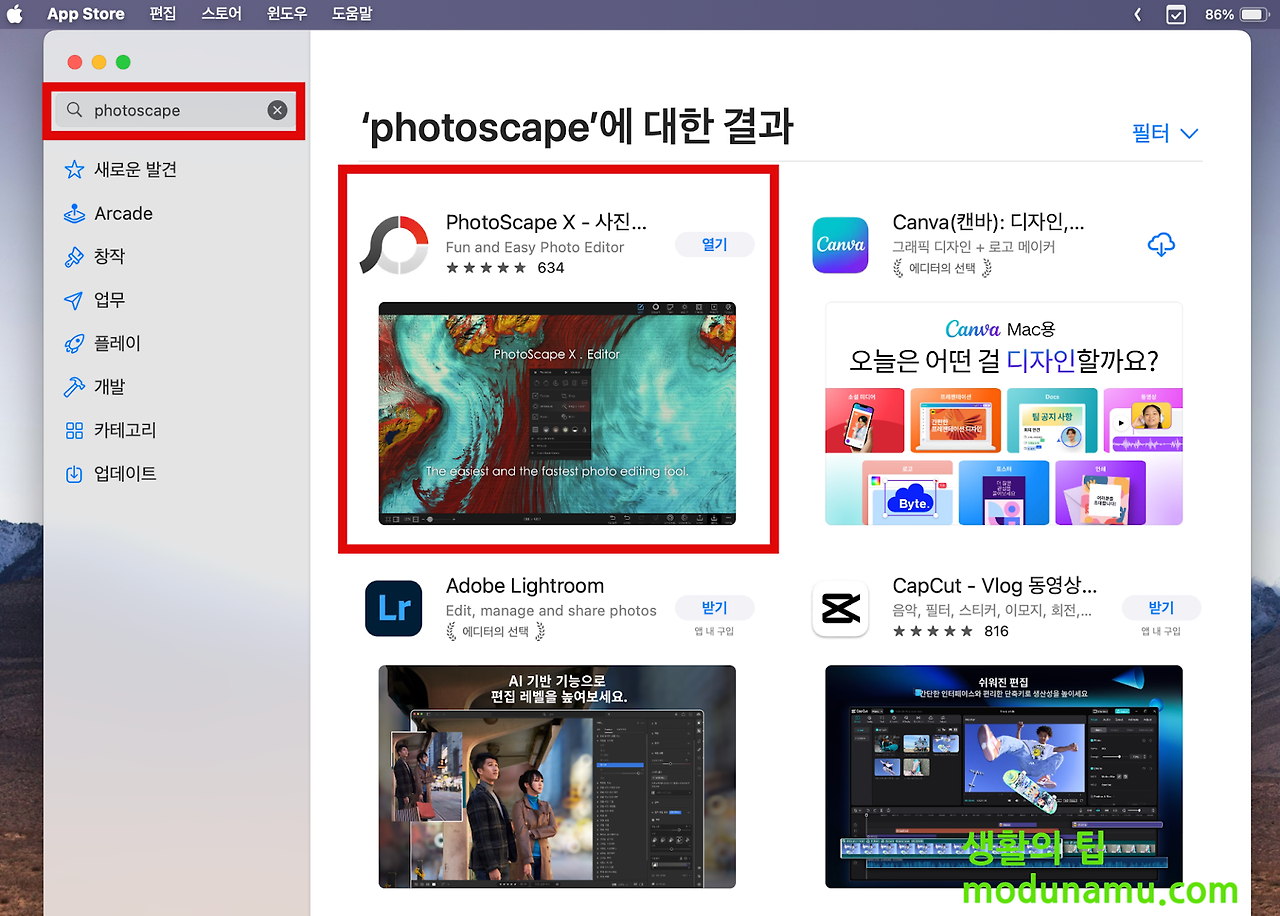Viewport: 1280px width, 916px height.
Task: Open the Apple menu
Action: 15,14
